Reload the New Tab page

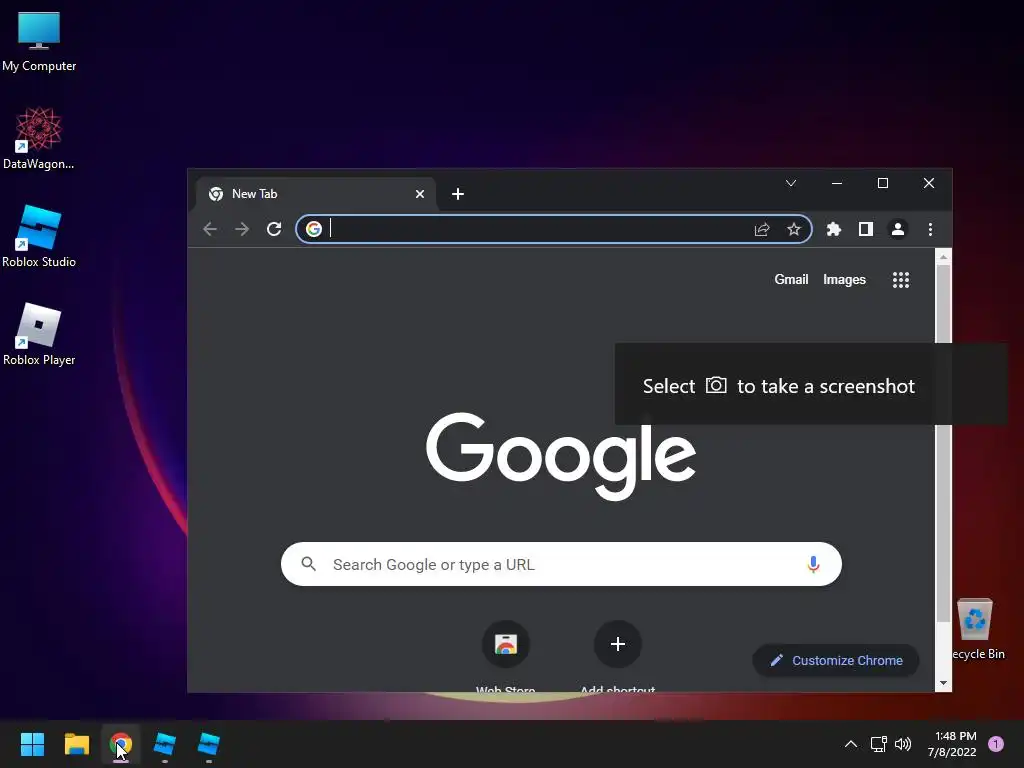(x=274, y=229)
